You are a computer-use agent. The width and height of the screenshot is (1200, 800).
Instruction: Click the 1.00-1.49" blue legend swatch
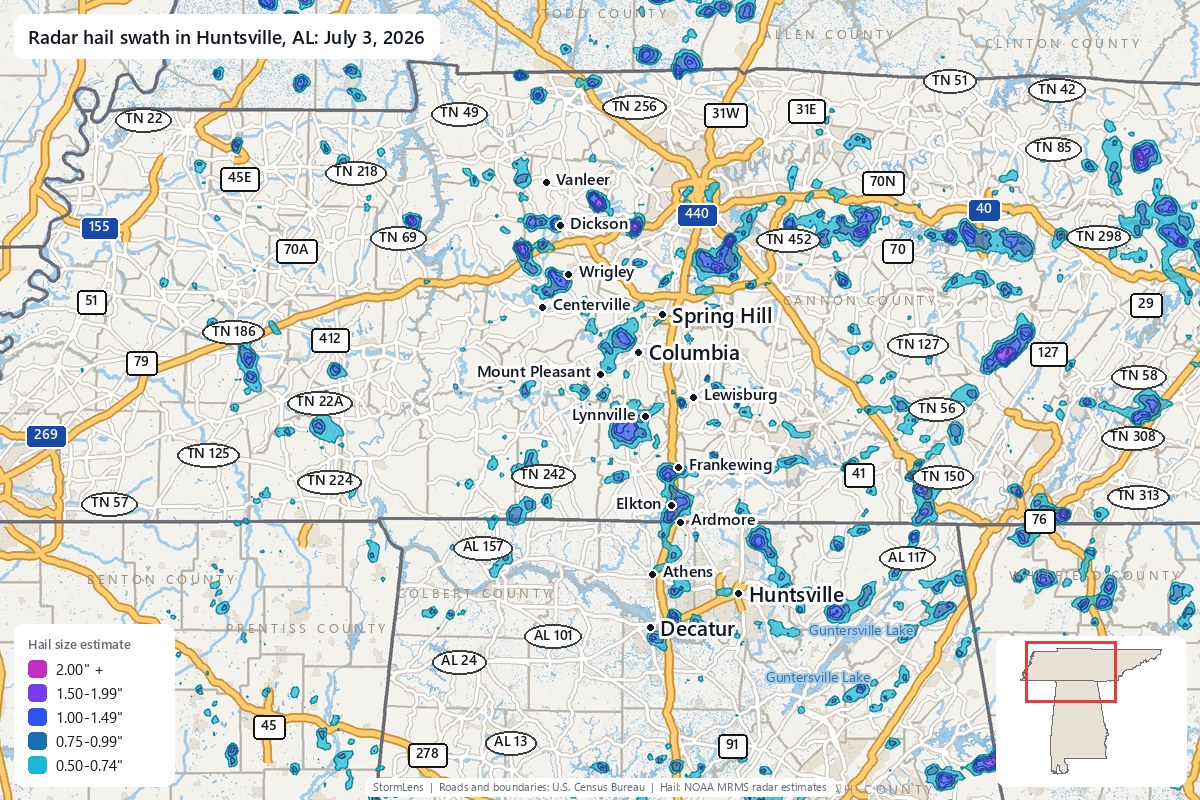click(x=36, y=717)
